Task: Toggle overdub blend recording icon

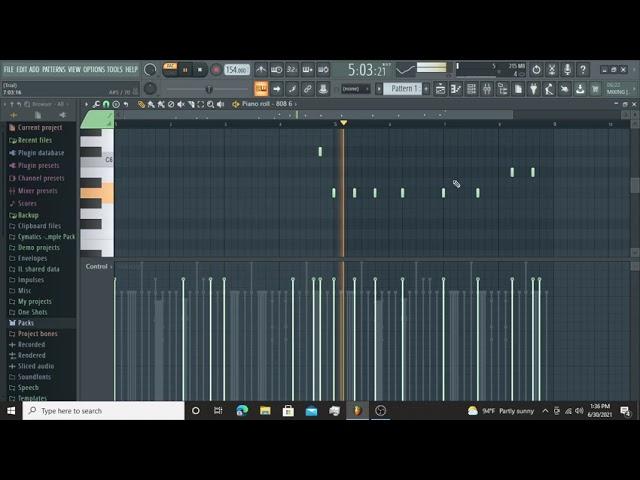Action: (307, 70)
